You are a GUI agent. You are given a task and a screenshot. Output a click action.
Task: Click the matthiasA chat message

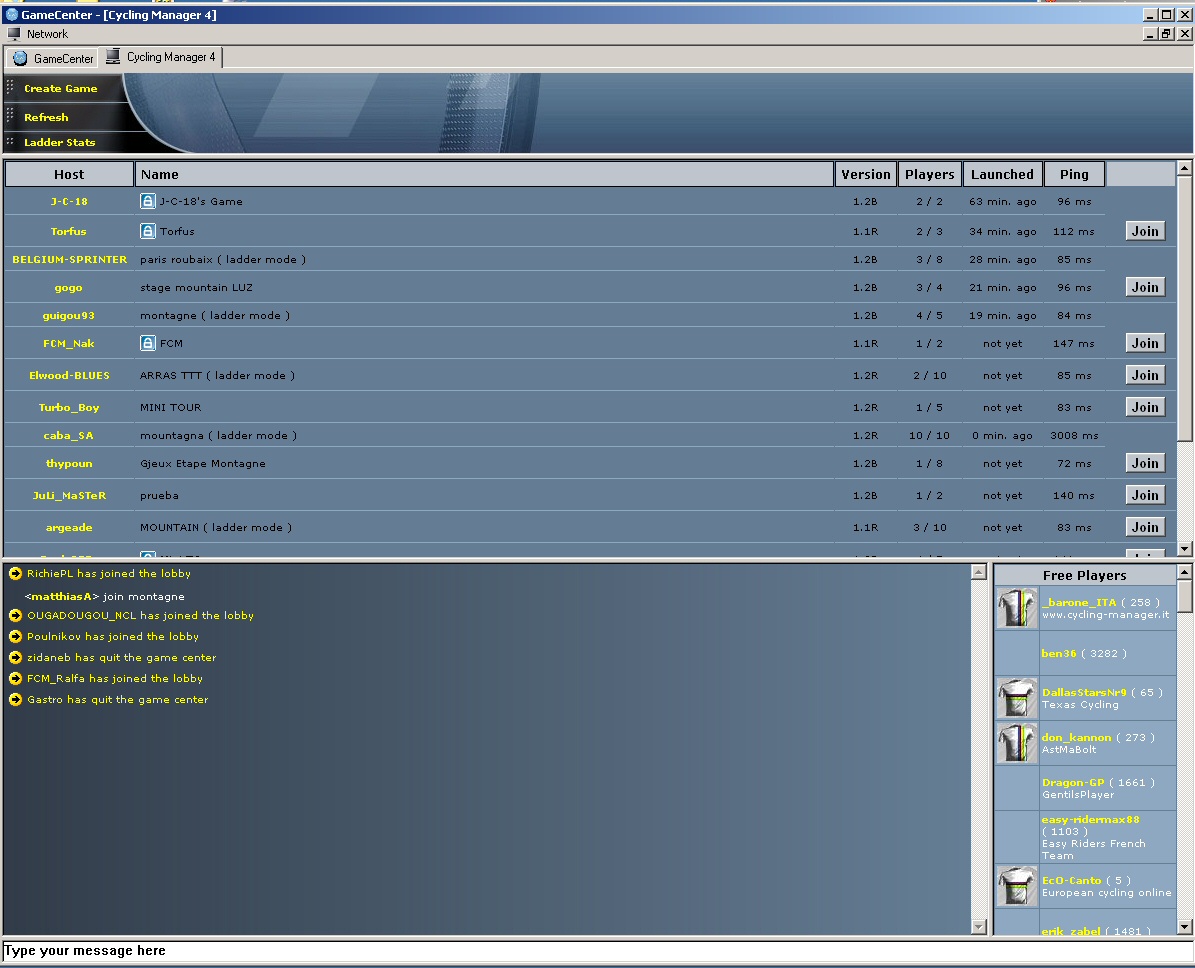(x=104, y=596)
